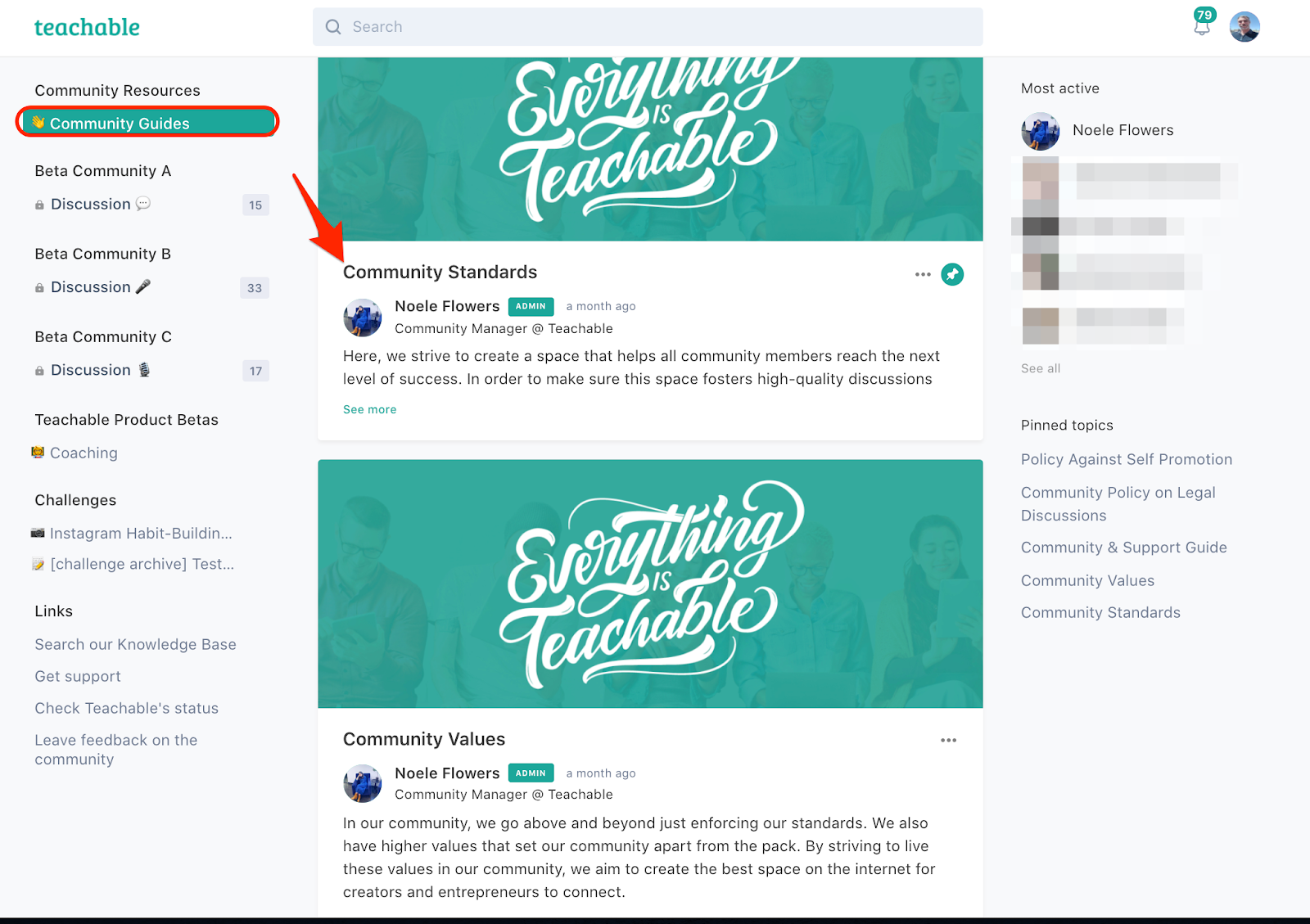Click Noele Flowers avatar on Community Values post
The height and width of the screenshot is (924, 1310).
pos(363,784)
